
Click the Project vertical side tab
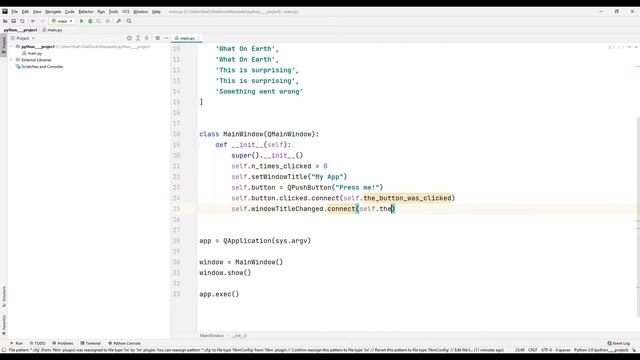[x=4, y=44]
